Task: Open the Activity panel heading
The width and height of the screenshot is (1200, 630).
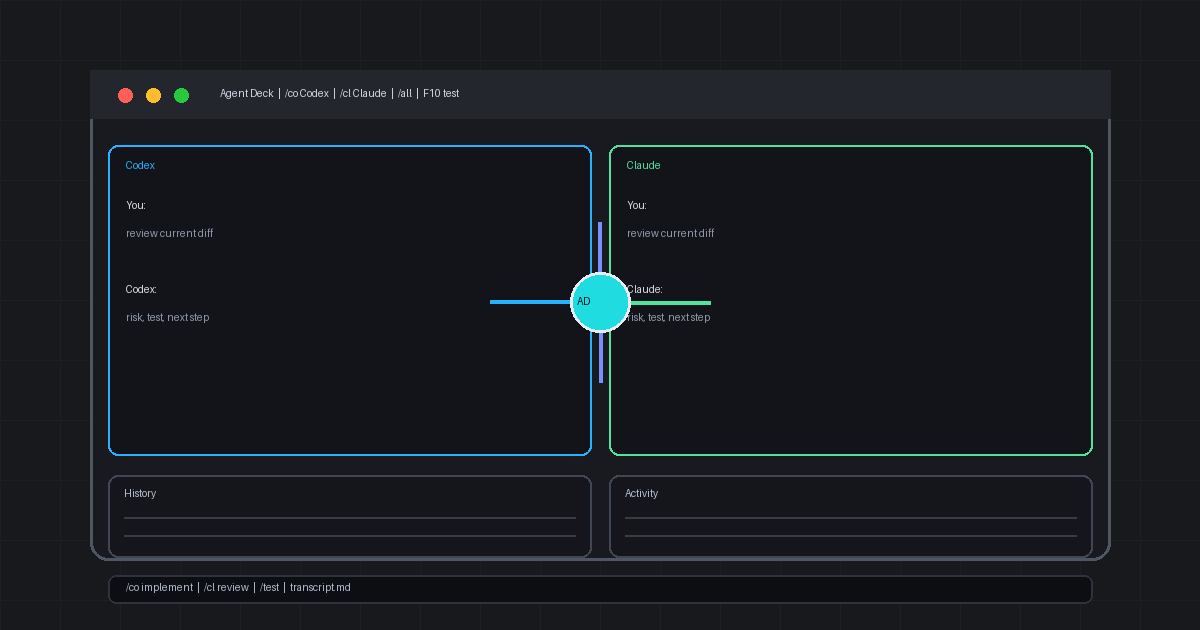Action: [642, 494]
